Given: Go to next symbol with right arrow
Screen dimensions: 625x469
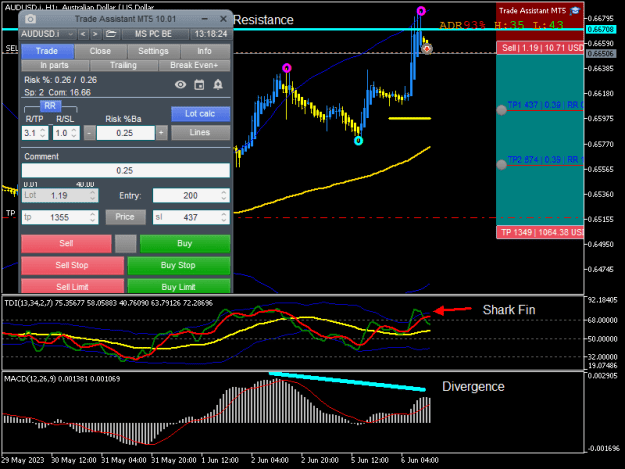Looking at the screenshot, I should 95,34.
